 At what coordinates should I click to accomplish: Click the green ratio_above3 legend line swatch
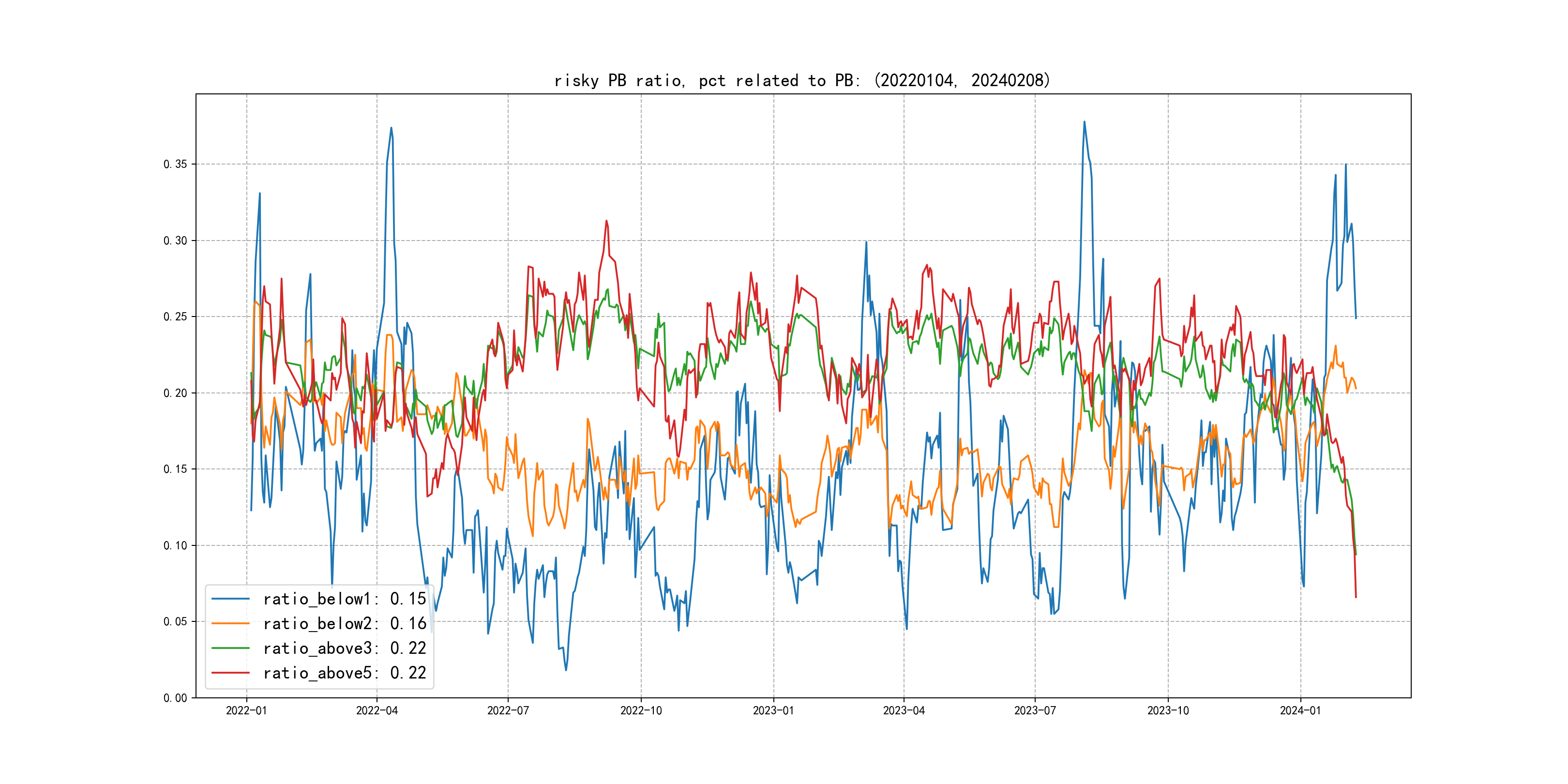tap(230, 648)
